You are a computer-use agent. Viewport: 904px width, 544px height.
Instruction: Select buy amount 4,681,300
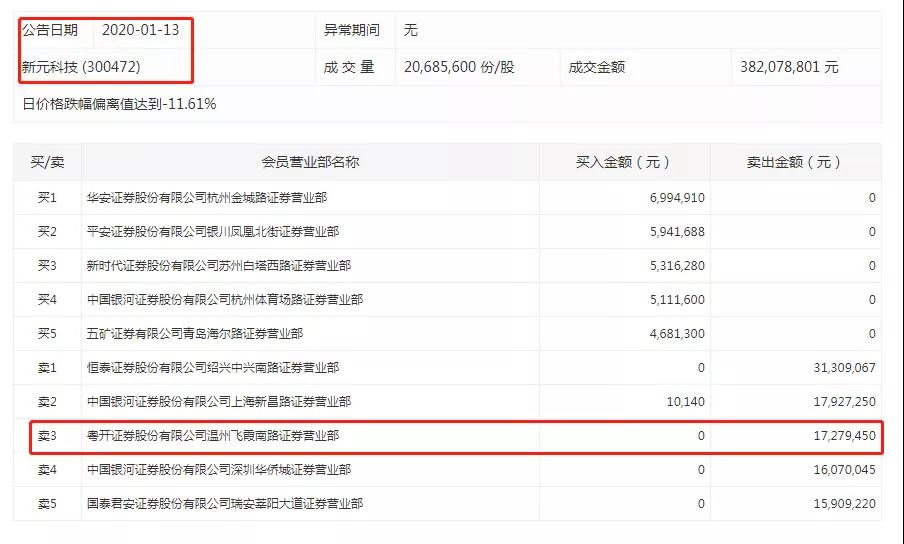tap(677, 334)
